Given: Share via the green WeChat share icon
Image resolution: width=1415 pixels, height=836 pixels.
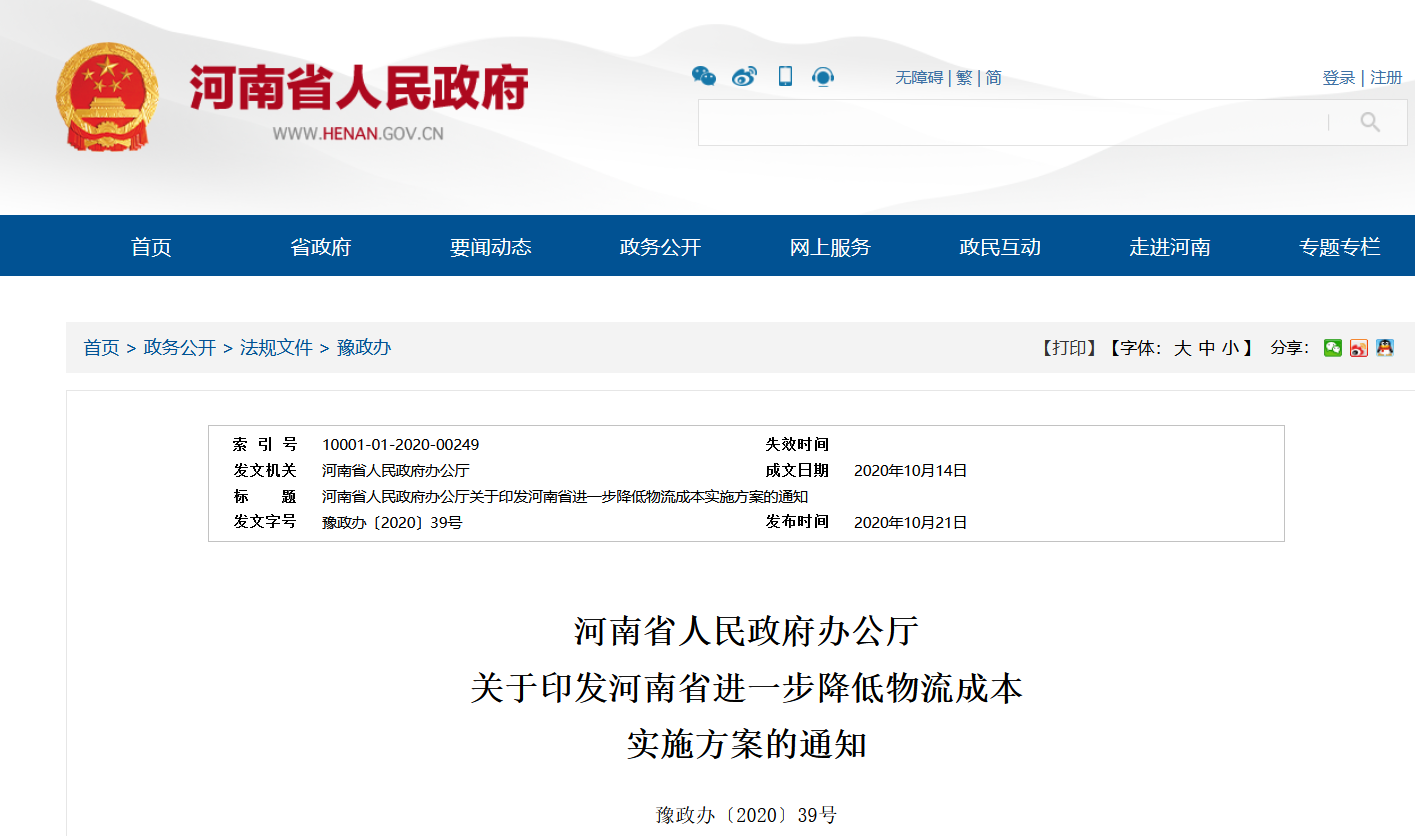Looking at the screenshot, I should 1332,347.
